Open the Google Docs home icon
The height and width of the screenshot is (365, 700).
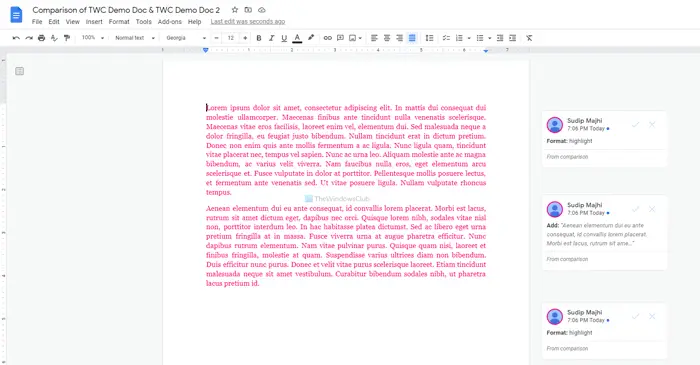(16, 15)
